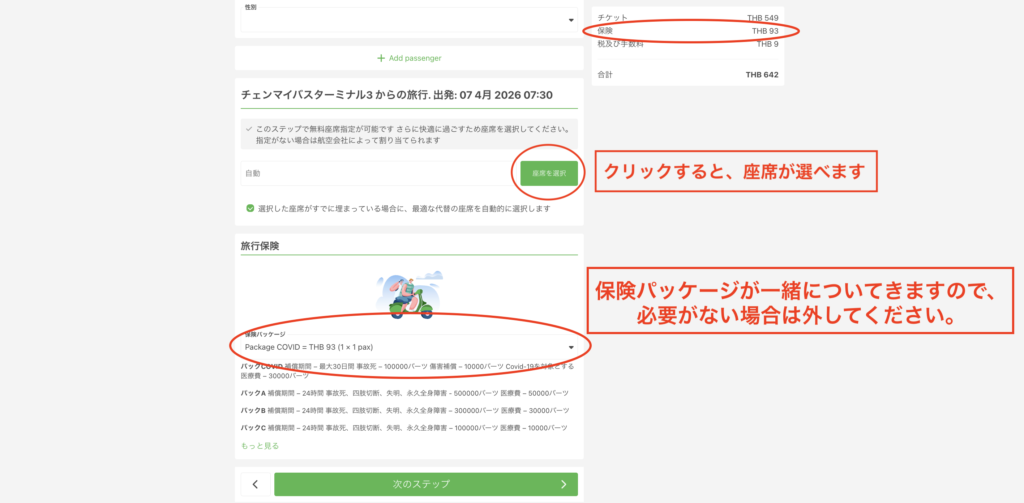
Task: Click the Add passenger text
Action: pos(415,58)
